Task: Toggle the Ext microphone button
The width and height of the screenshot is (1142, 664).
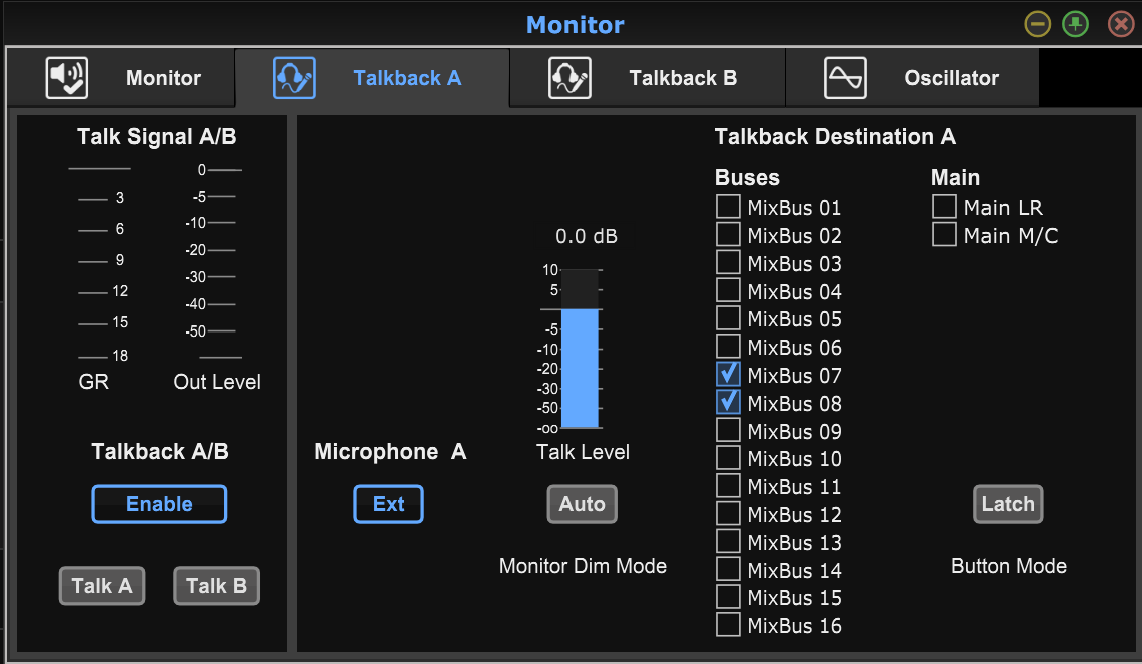Action: [x=388, y=504]
